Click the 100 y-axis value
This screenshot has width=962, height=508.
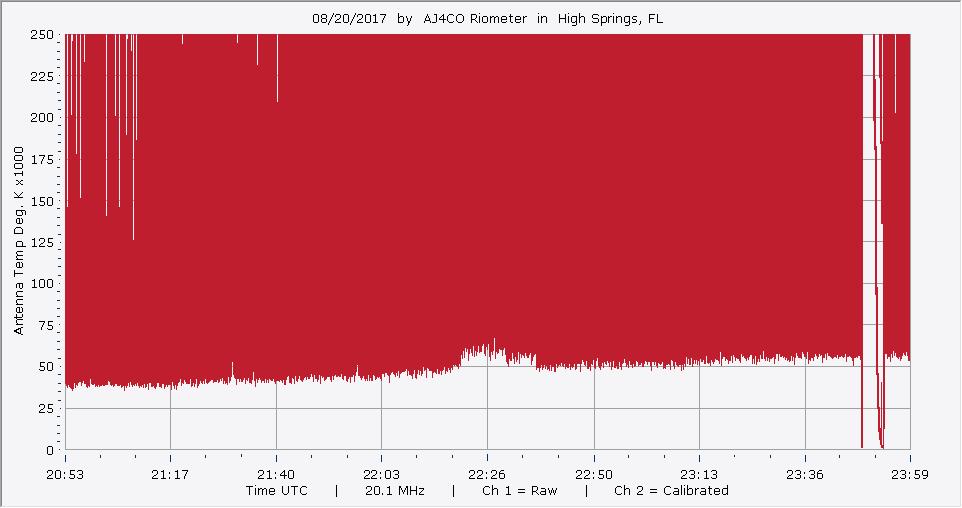[42, 284]
